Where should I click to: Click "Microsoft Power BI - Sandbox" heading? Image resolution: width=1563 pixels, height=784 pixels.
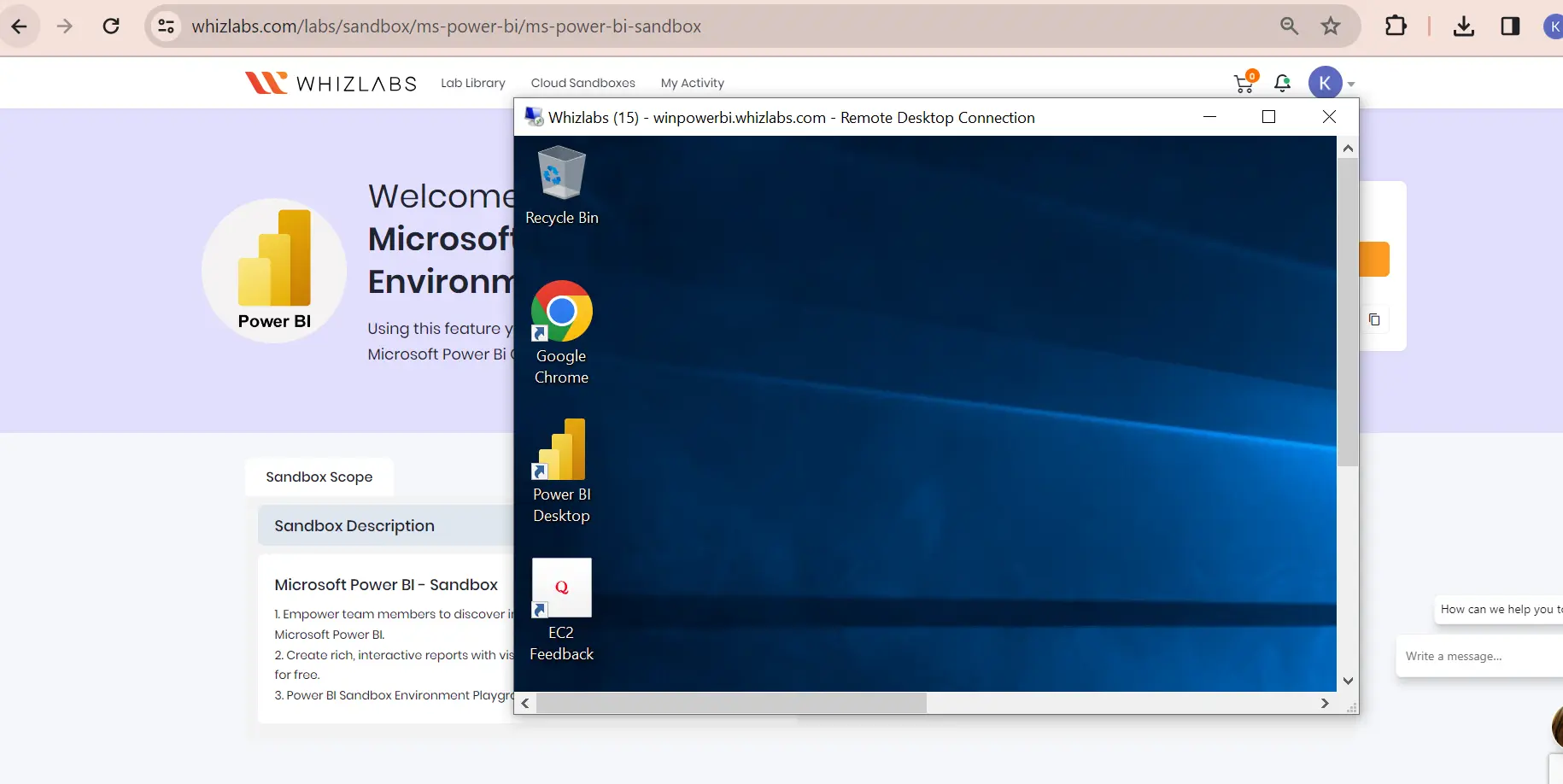386,584
